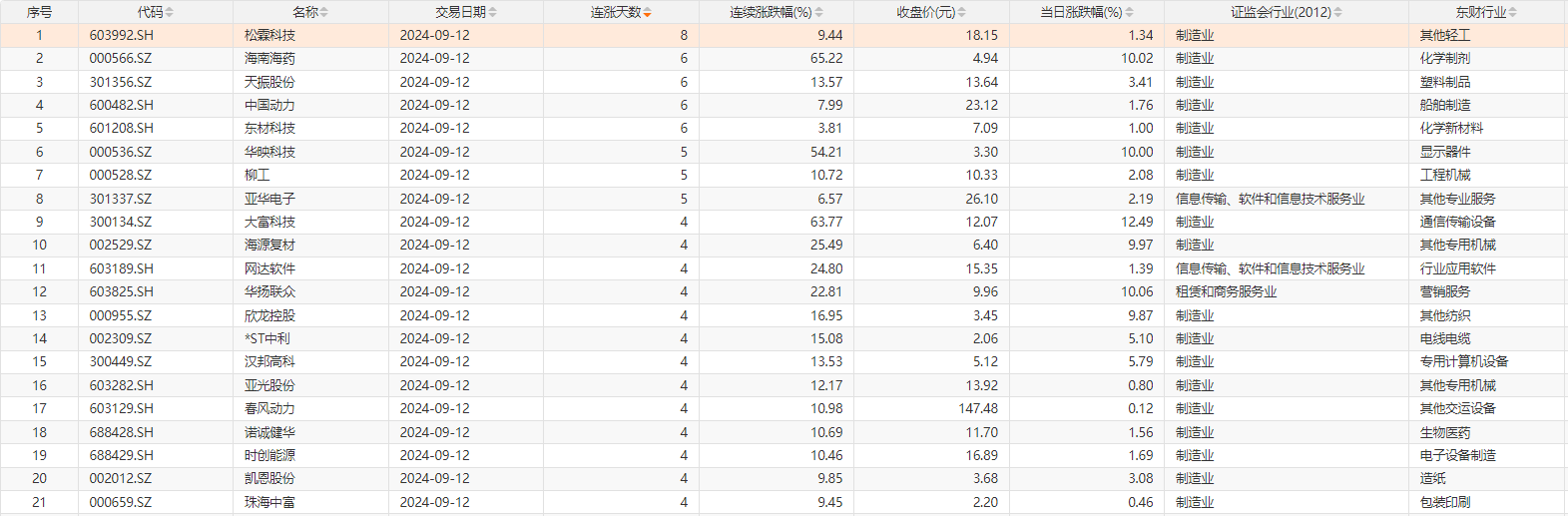Screen dimensions: 1568x516
Task: Open stock code 301356.SZ
Action: coord(121,82)
